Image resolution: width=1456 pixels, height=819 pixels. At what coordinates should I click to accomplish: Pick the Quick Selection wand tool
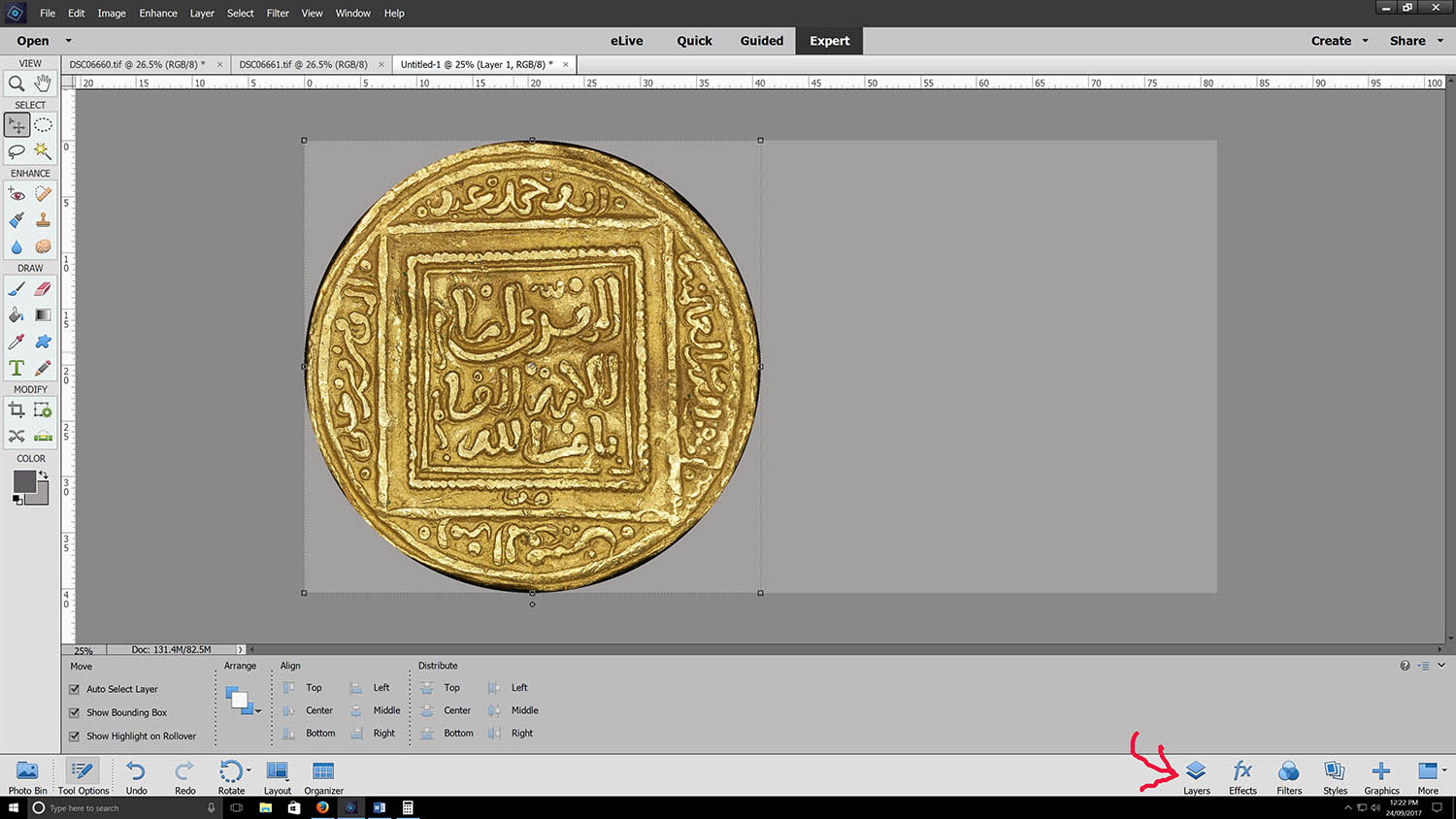coord(43,150)
